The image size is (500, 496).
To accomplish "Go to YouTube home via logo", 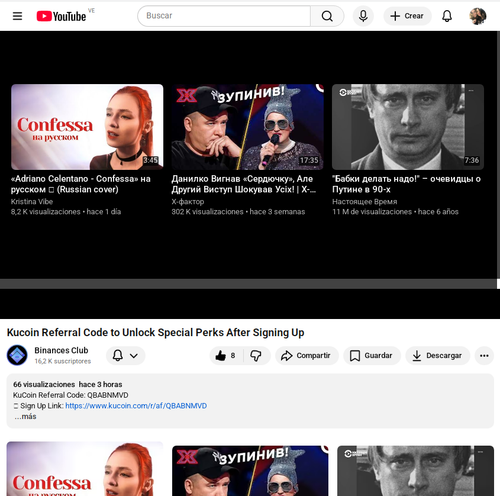I will (x=61, y=16).
